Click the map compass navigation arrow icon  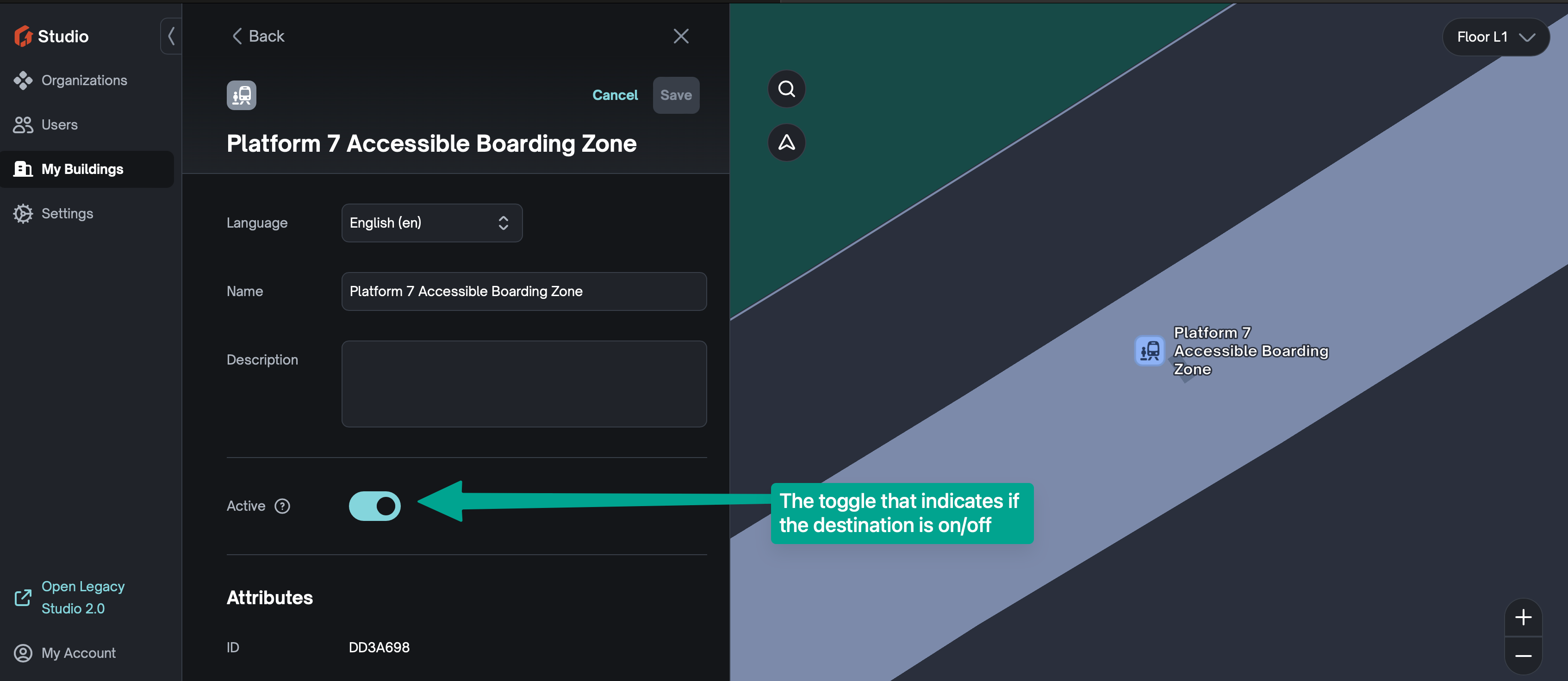[786, 143]
